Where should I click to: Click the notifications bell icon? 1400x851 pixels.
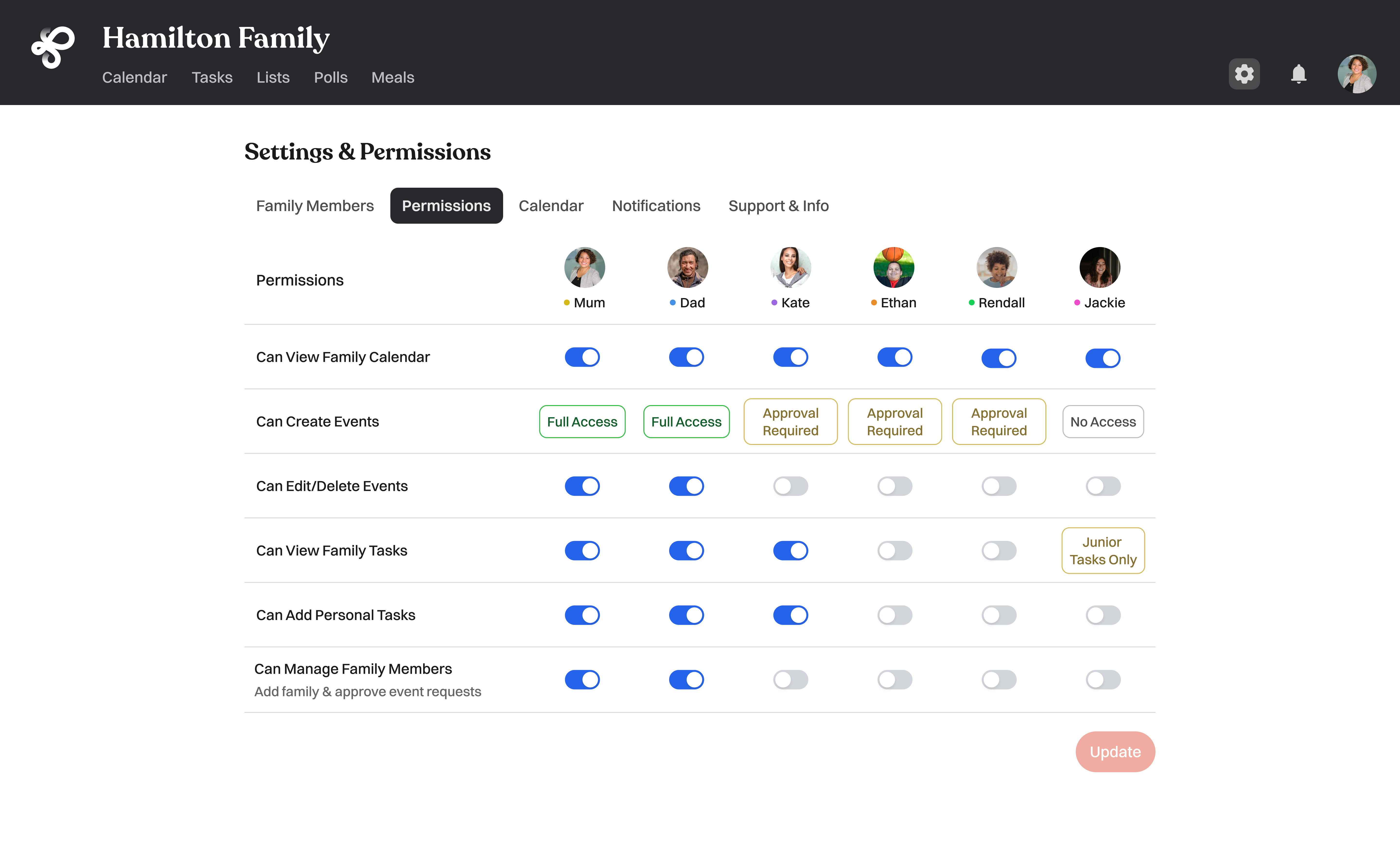[1298, 74]
